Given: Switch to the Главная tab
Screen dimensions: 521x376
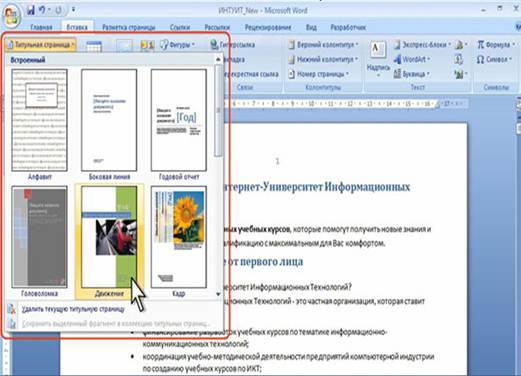Looking at the screenshot, I should [41, 27].
